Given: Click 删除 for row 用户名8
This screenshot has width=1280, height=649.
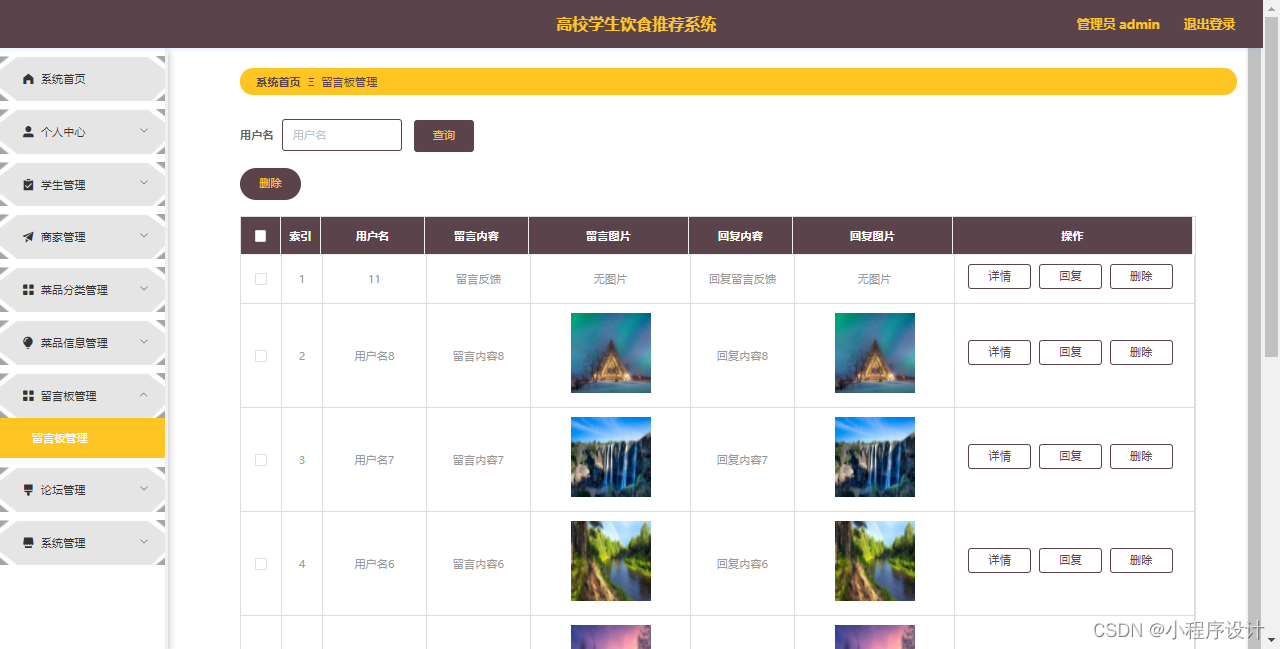Looking at the screenshot, I should [1141, 353].
